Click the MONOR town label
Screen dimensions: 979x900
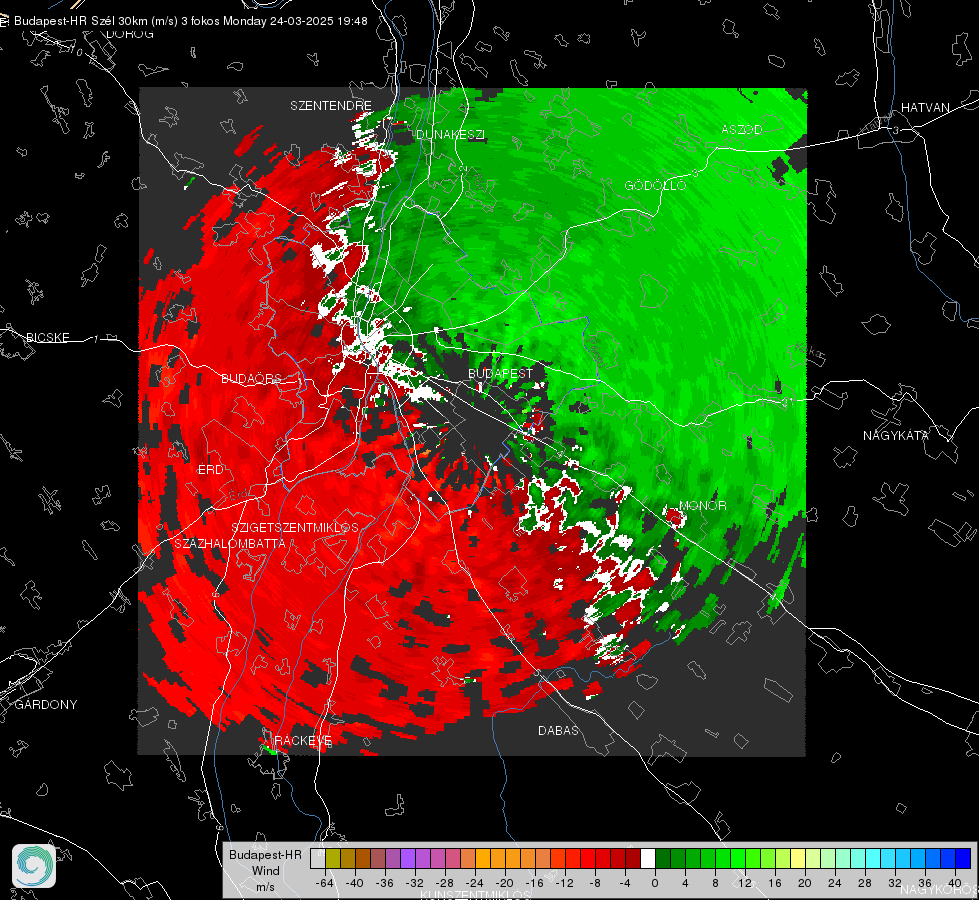[702, 505]
